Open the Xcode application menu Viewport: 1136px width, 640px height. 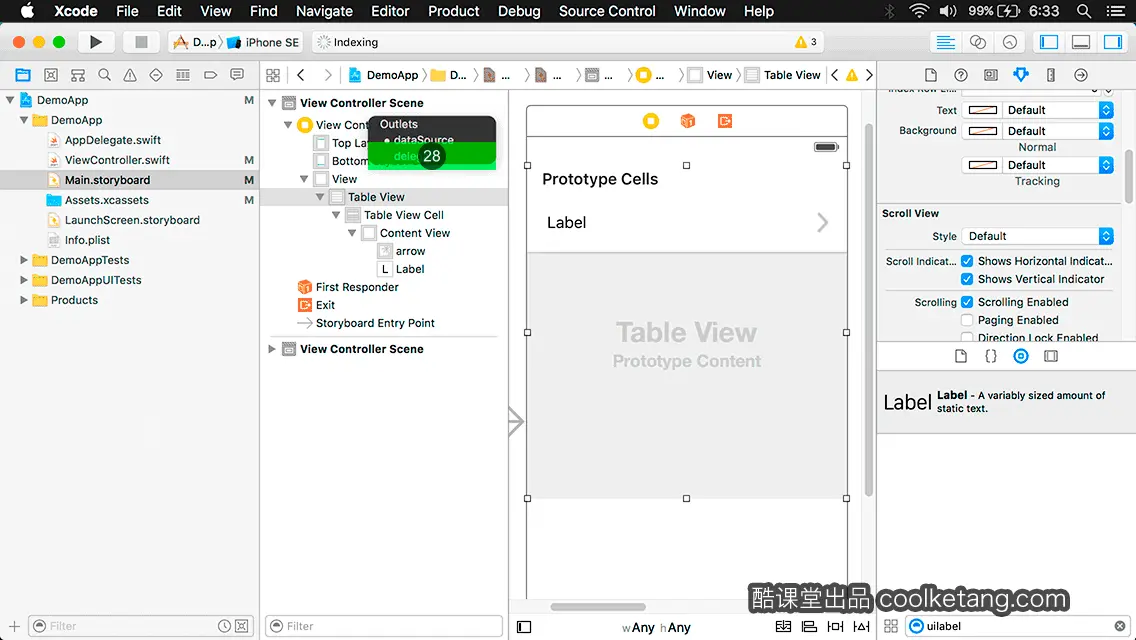click(75, 11)
